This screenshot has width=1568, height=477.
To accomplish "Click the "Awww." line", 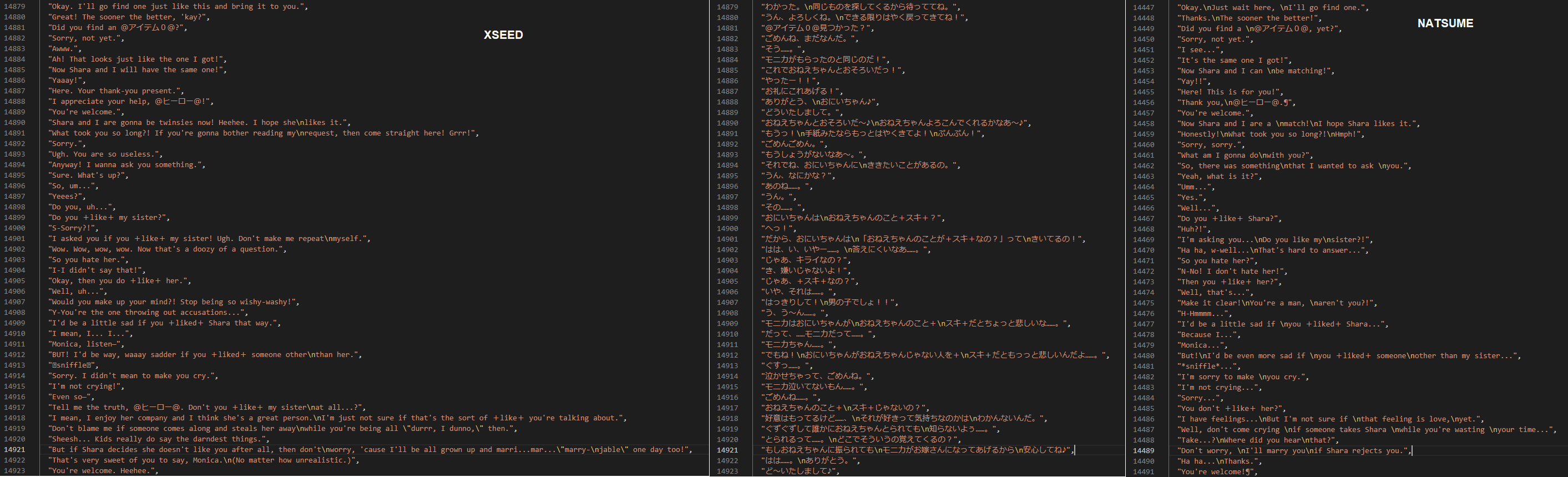I will click(x=64, y=49).
